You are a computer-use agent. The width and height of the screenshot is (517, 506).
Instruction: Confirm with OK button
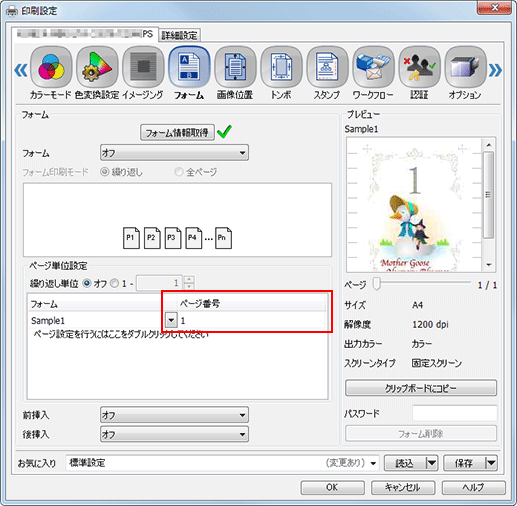coord(332,487)
